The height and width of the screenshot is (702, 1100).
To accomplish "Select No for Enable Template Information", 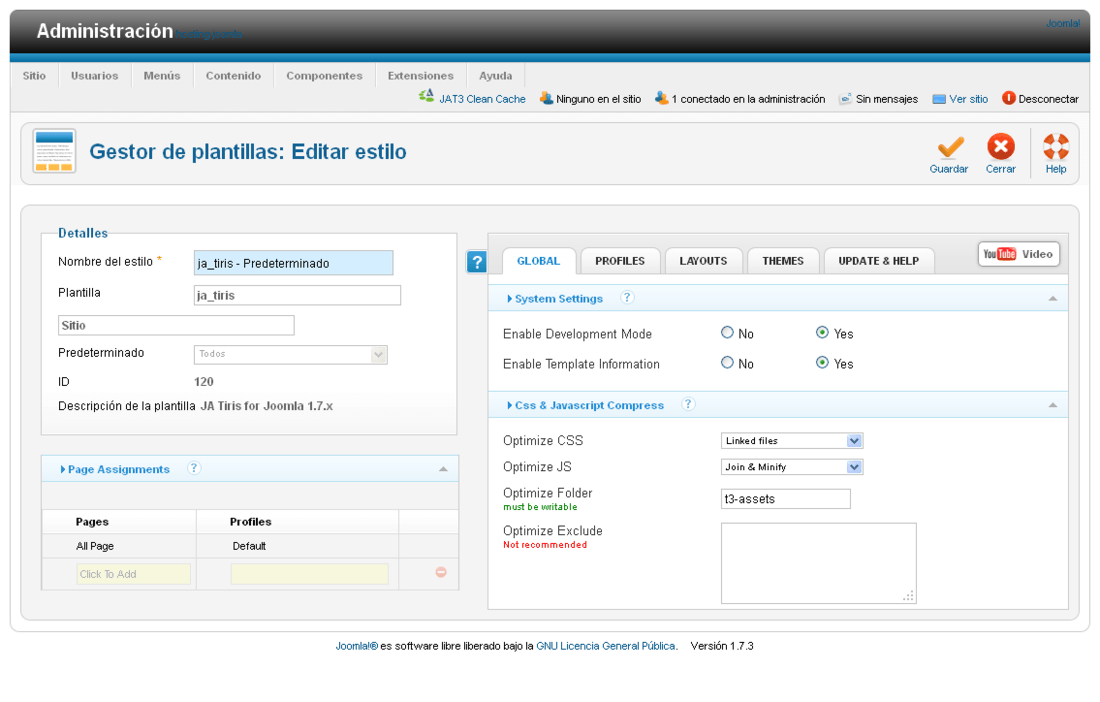I will pyautogui.click(x=727, y=363).
